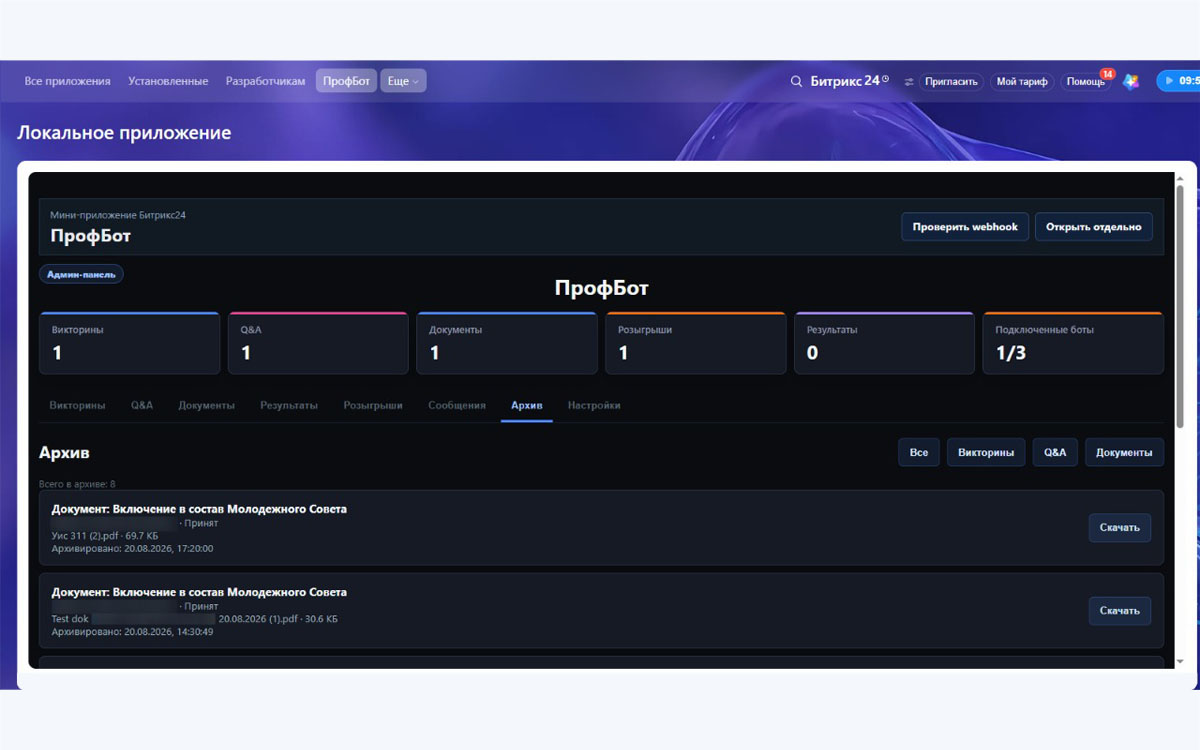Click the Розыгрыши stat card

pyautogui.click(x=695, y=343)
